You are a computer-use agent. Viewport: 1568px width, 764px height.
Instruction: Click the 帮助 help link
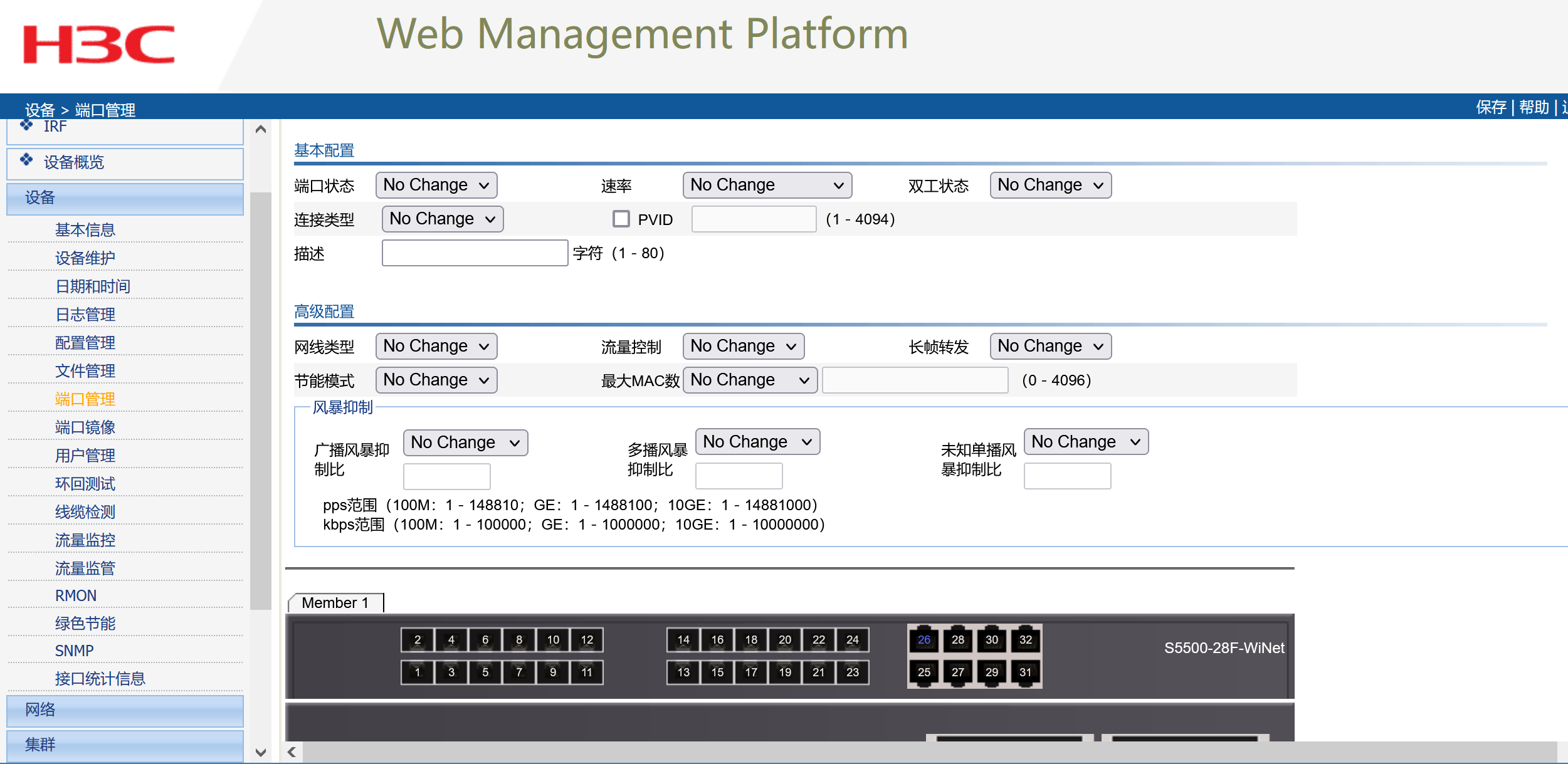(1534, 107)
